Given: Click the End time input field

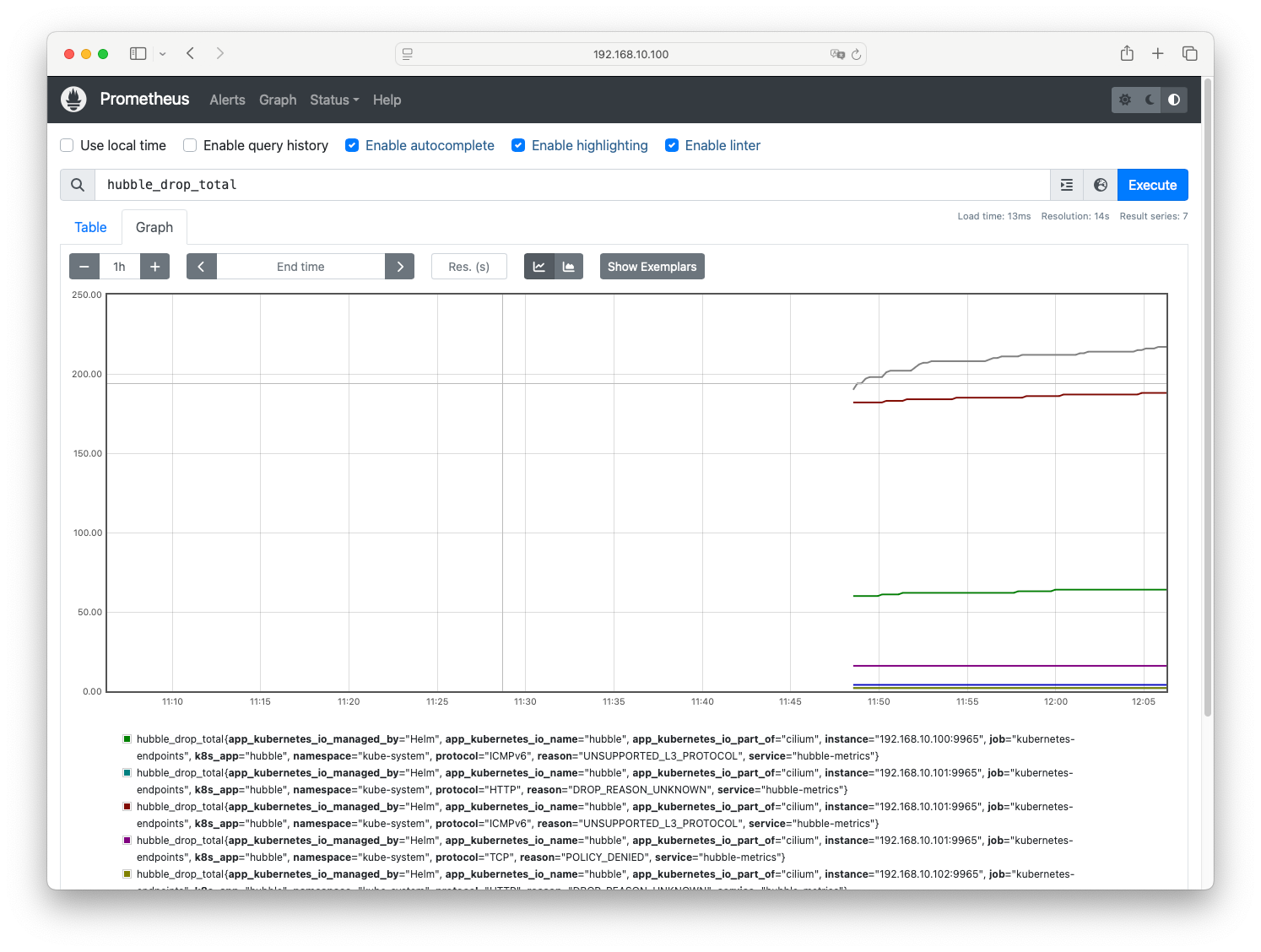Looking at the screenshot, I should tap(300, 267).
